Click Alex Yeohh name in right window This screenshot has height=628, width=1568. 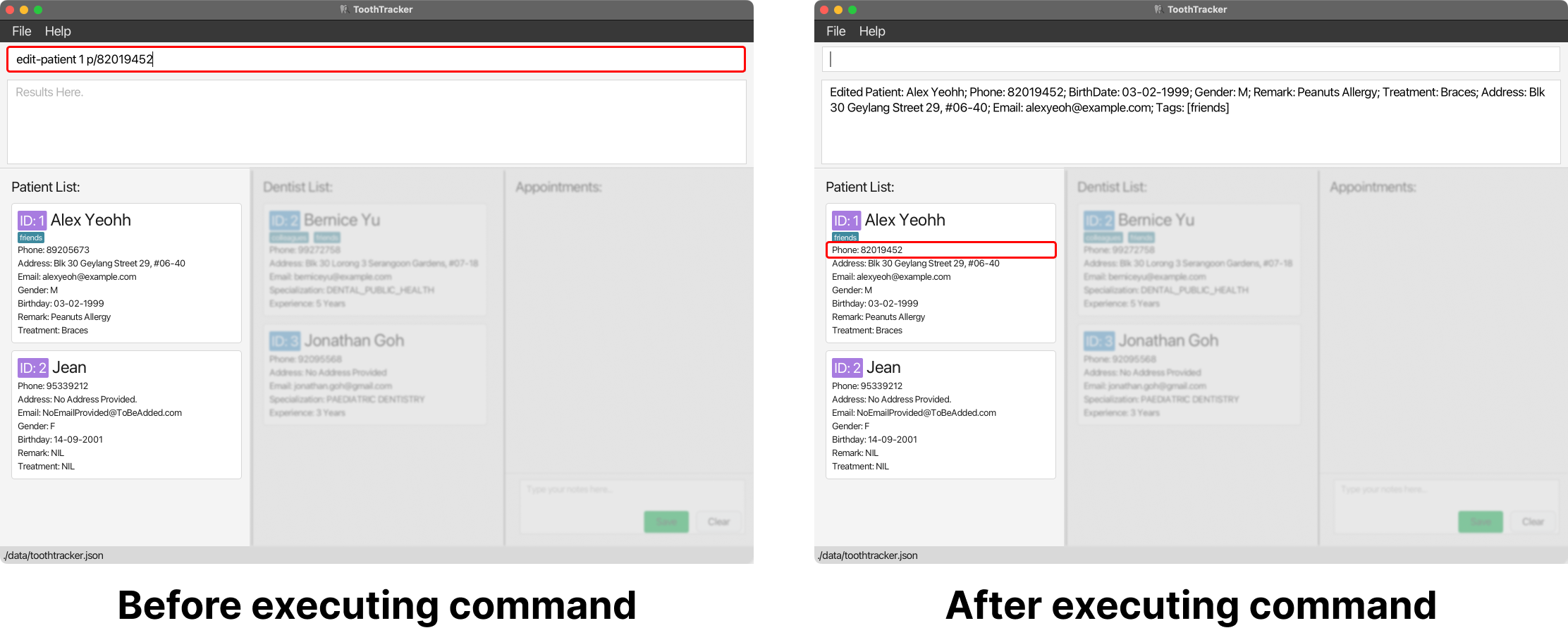pos(905,220)
